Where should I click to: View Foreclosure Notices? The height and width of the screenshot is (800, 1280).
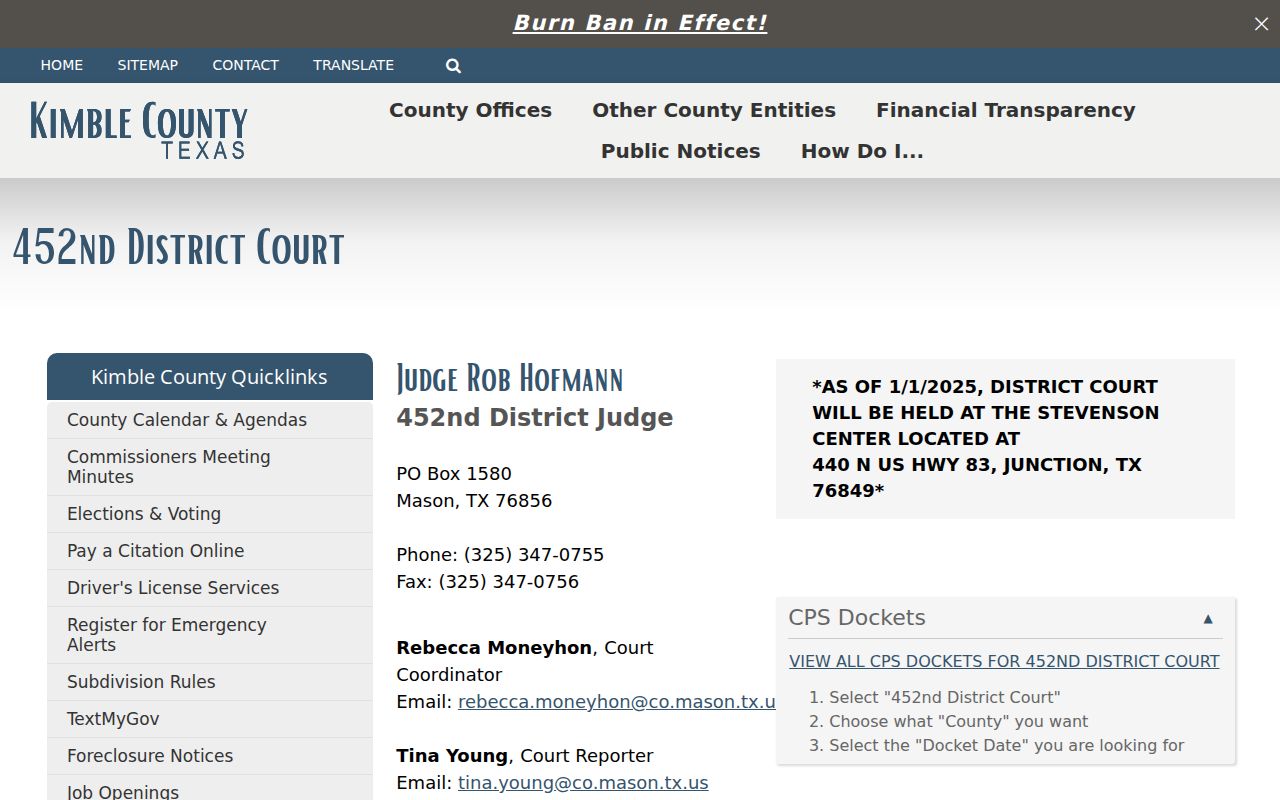click(x=210, y=756)
